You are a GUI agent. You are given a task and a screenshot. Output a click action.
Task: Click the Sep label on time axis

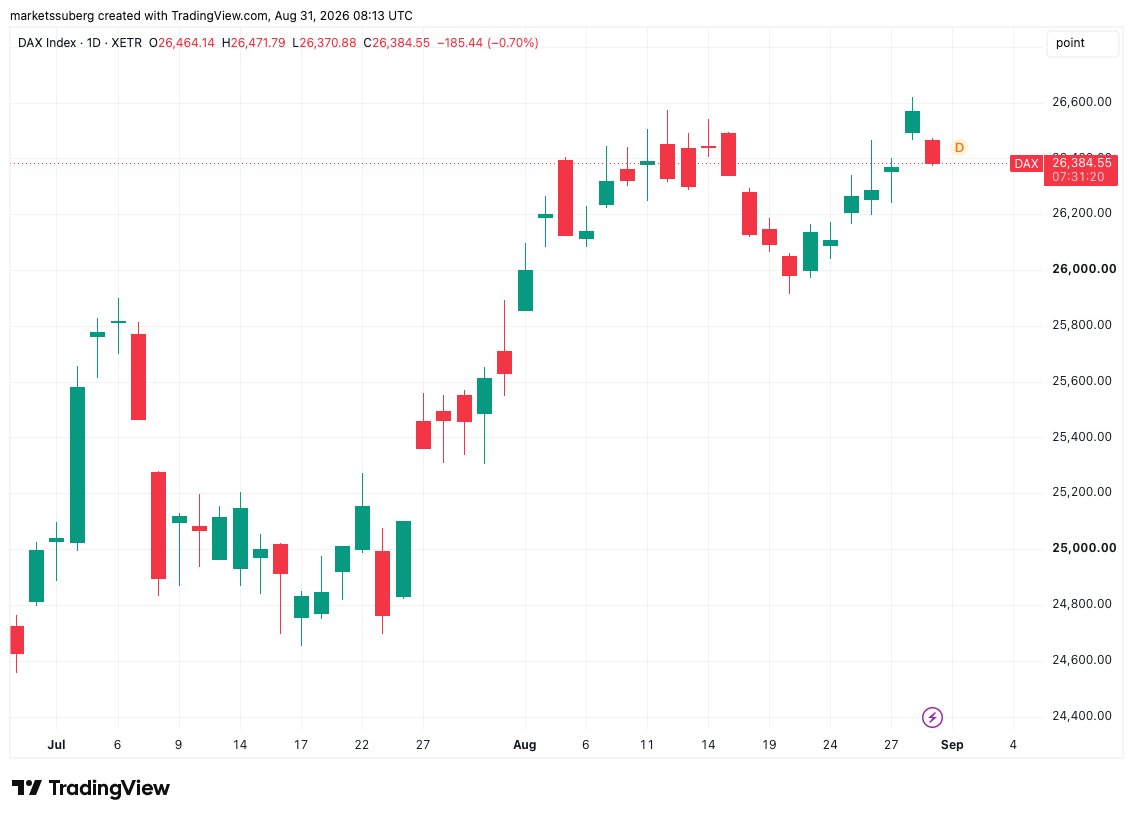point(952,744)
